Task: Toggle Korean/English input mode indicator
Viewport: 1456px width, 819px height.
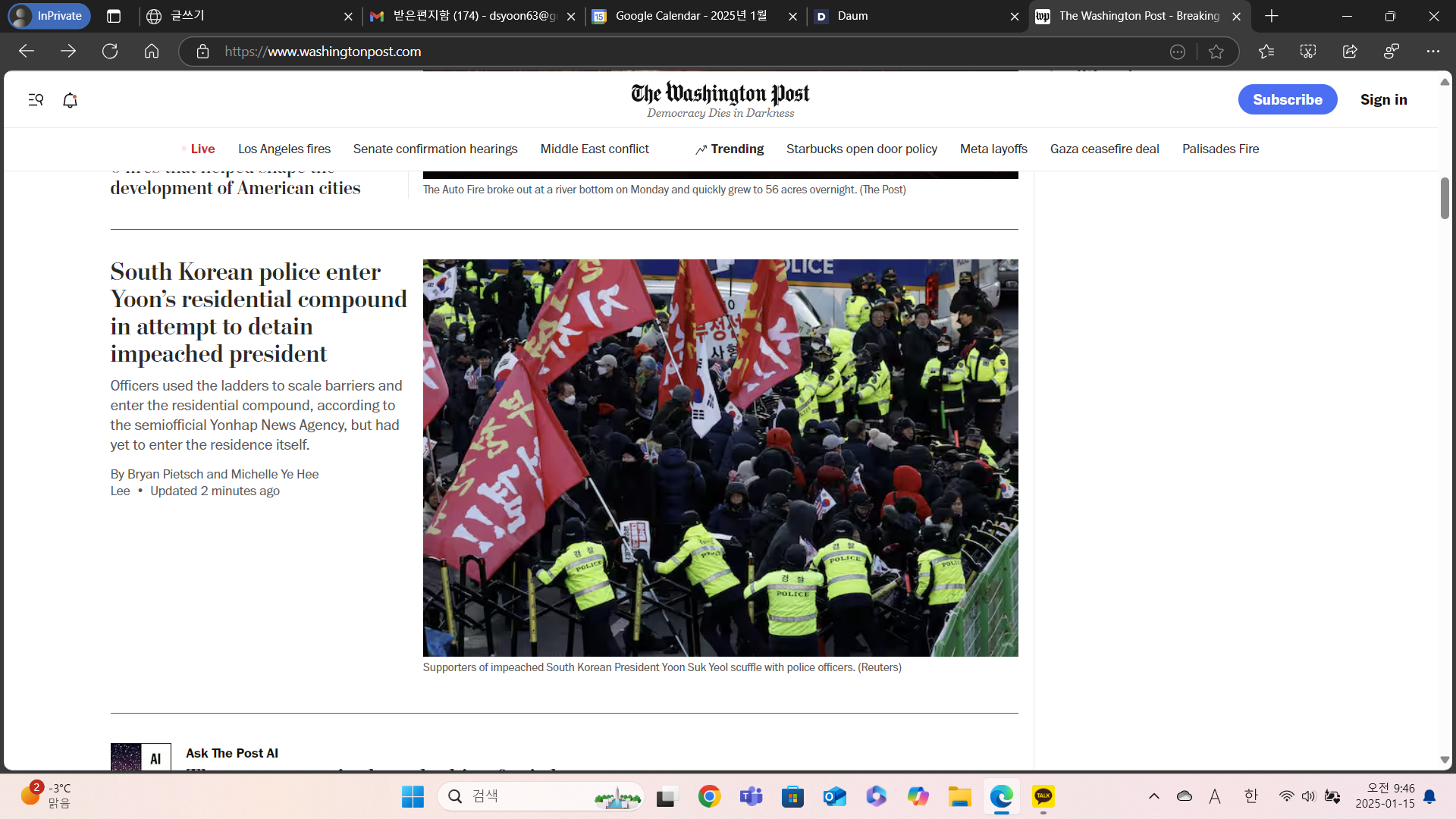Action: (1251, 796)
